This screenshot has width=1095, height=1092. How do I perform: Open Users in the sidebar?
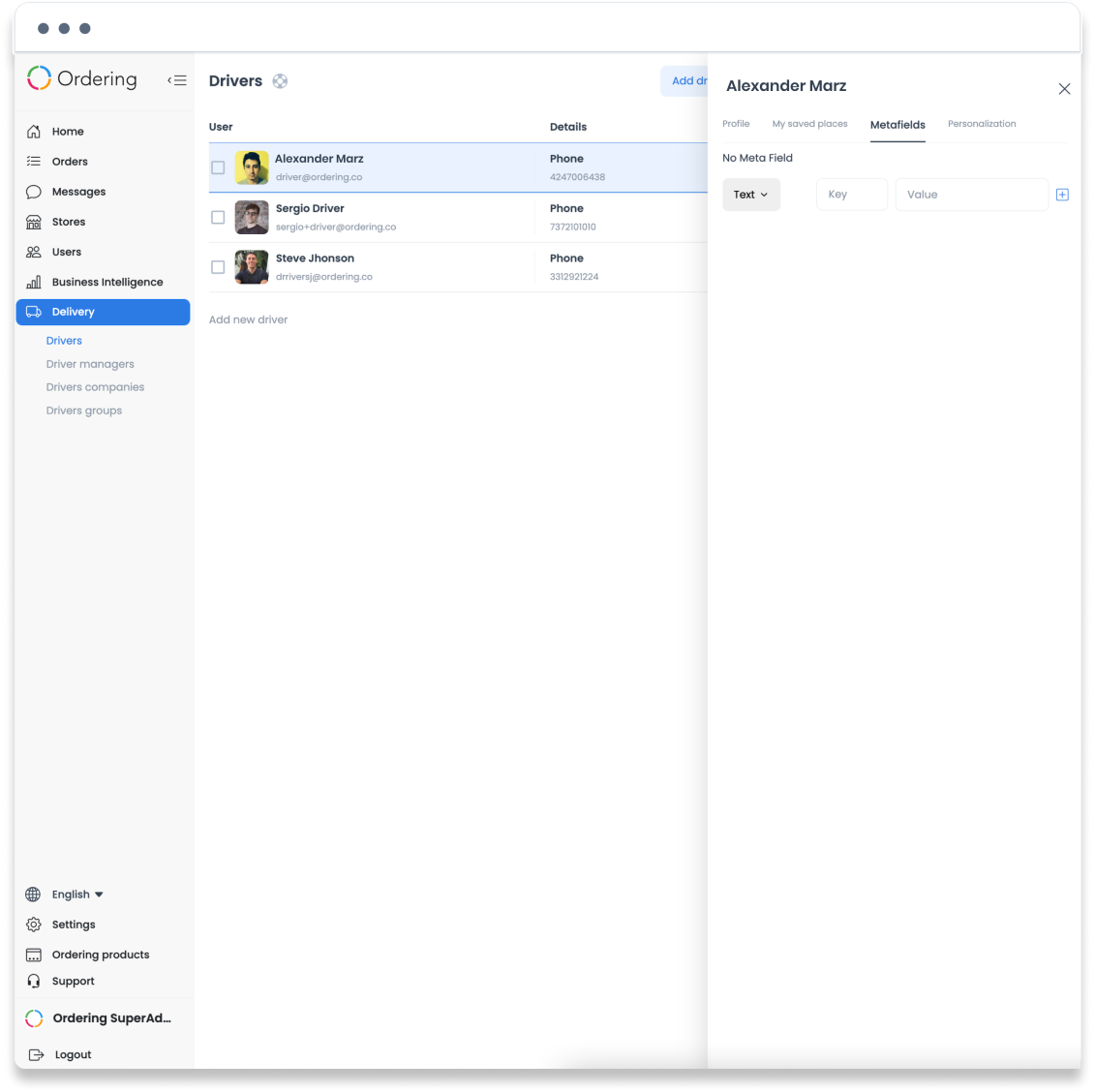(x=67, y=252)
